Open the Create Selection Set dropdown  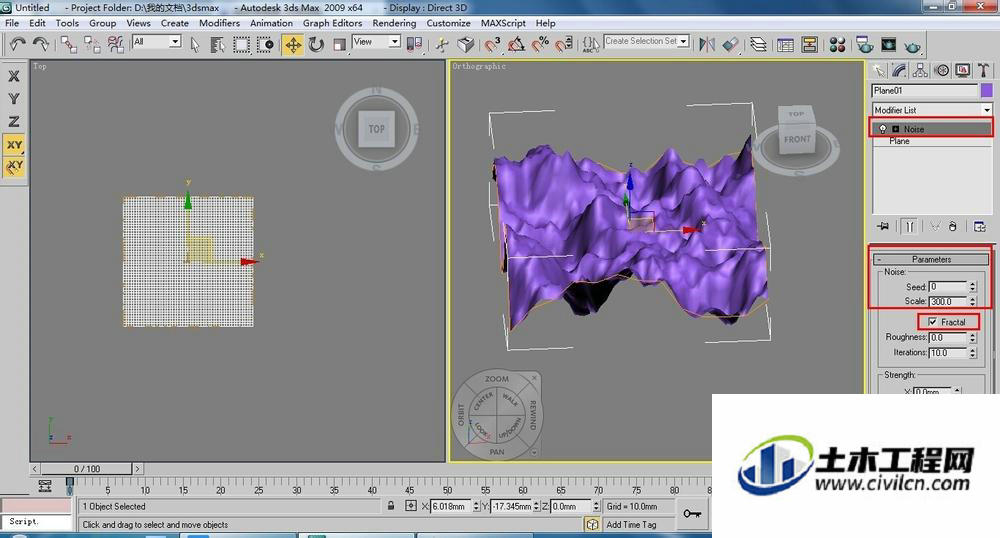[646, 41]
